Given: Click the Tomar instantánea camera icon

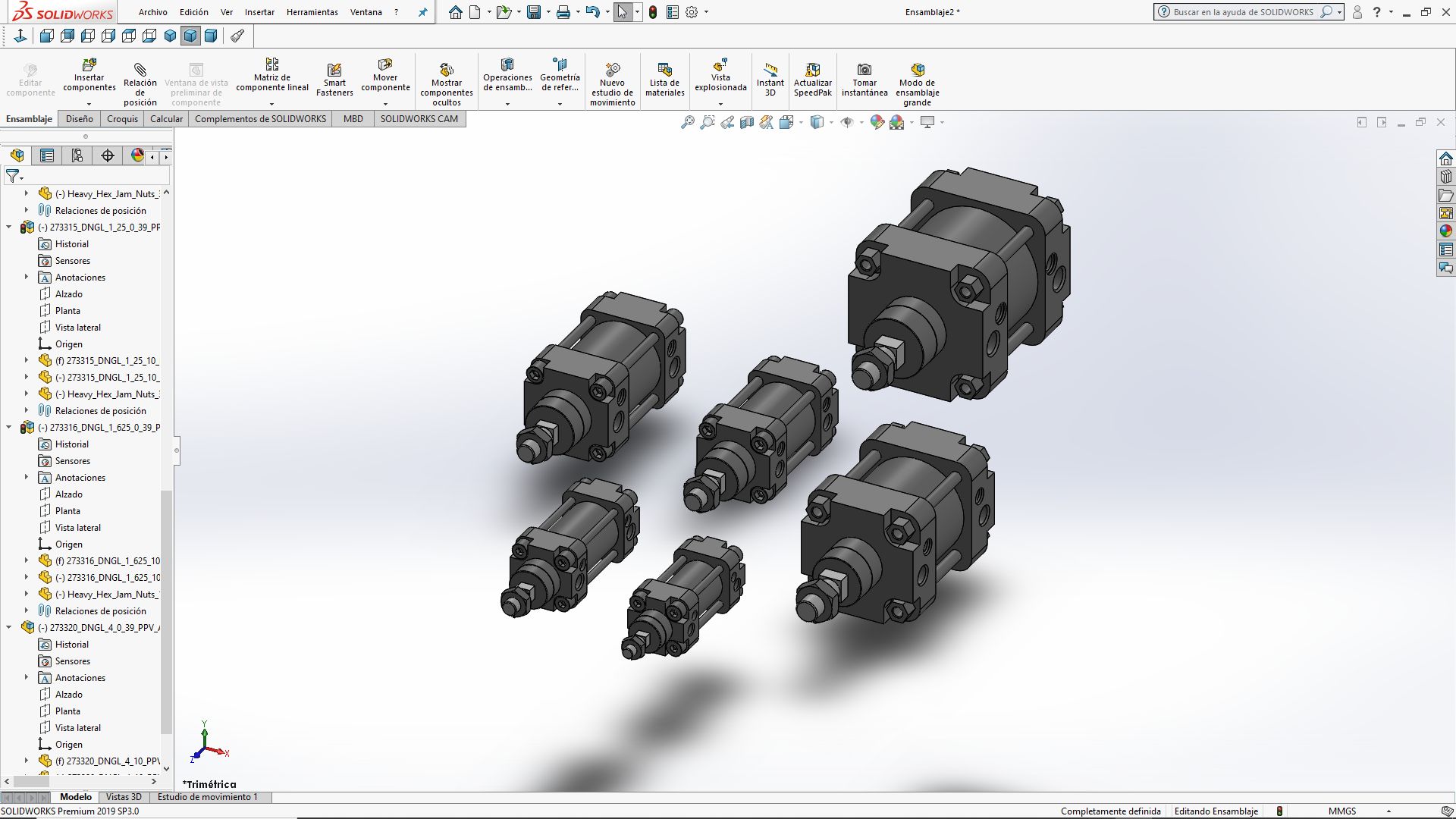Looking at the screenshot, I should 864,70.
